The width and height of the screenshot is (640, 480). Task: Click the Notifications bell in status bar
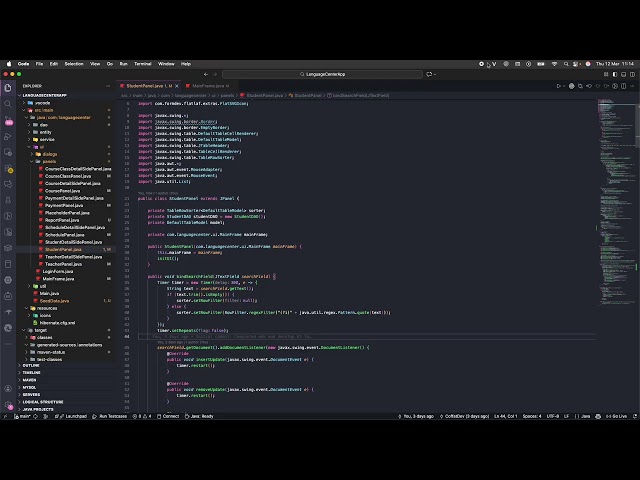tap(635, 416)
